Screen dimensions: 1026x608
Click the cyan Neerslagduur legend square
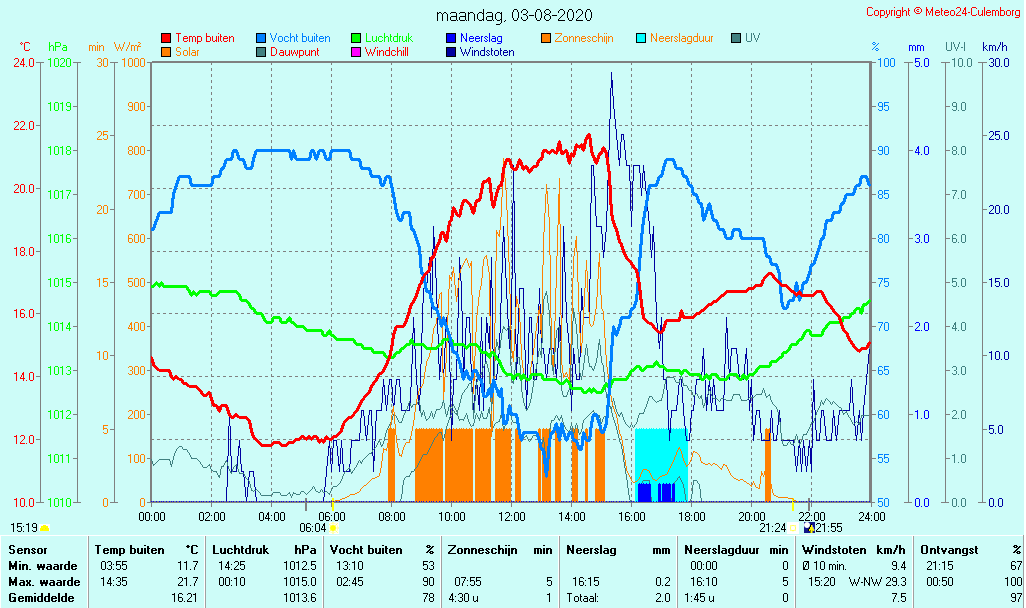tap(641, 38)
